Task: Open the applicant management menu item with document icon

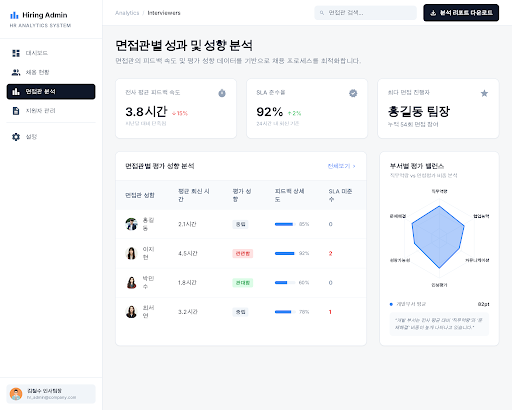Action: point(51,111)
